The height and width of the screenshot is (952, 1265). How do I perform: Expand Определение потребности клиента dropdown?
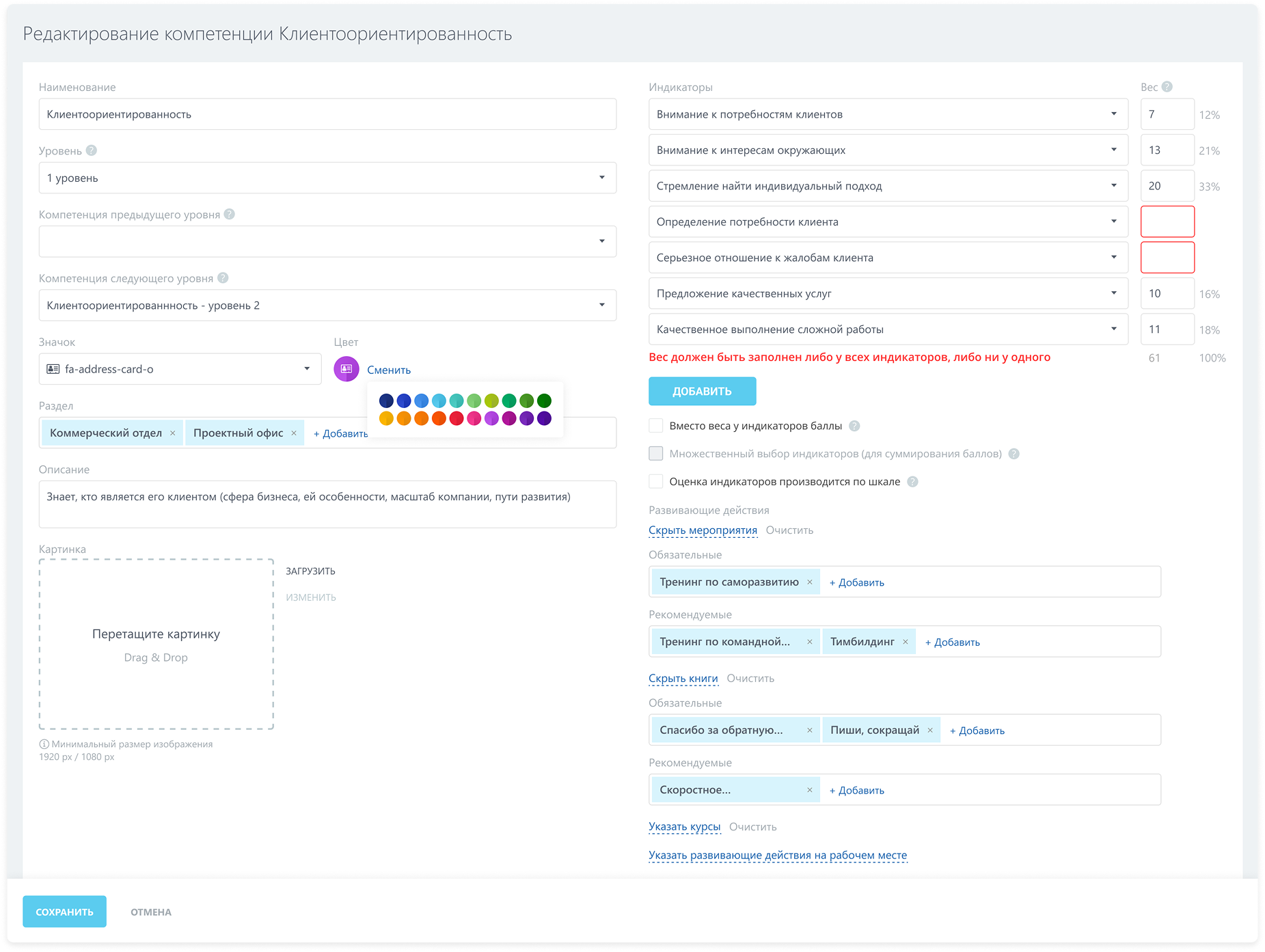(888, 222)
